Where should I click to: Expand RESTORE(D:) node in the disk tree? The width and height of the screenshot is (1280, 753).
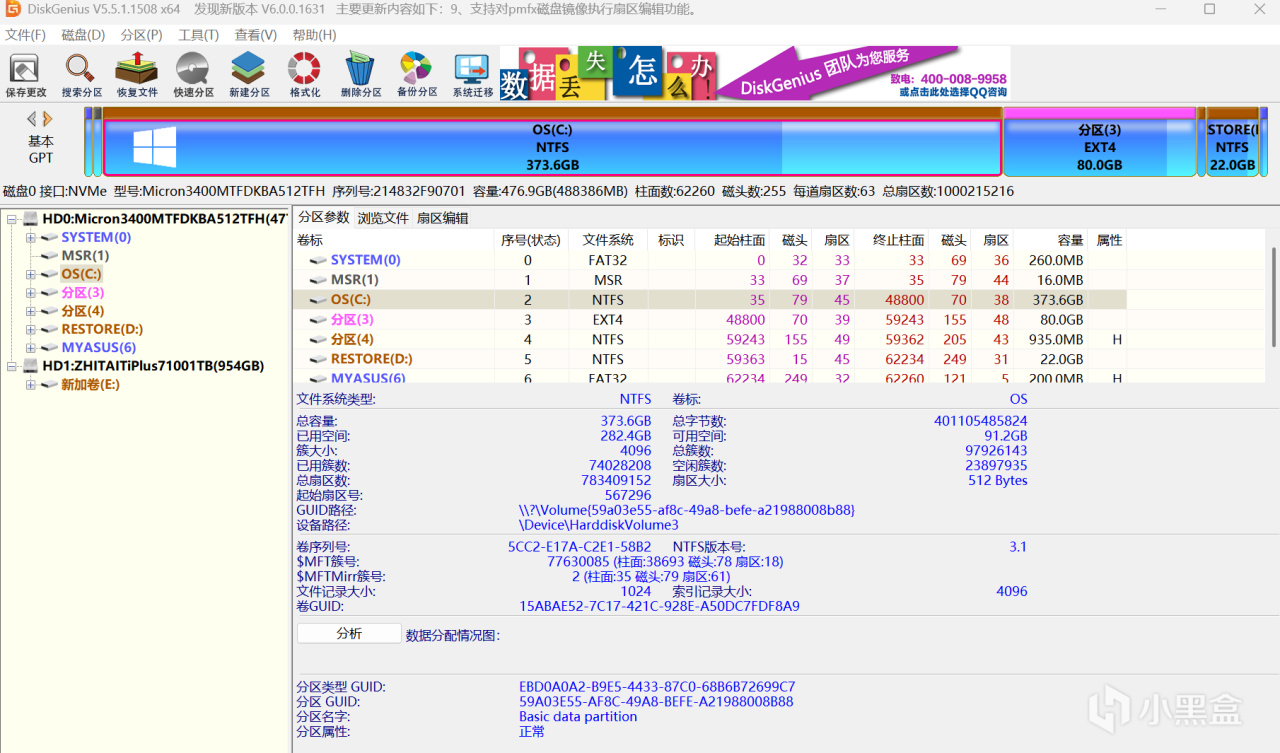(x=31, y=329)
